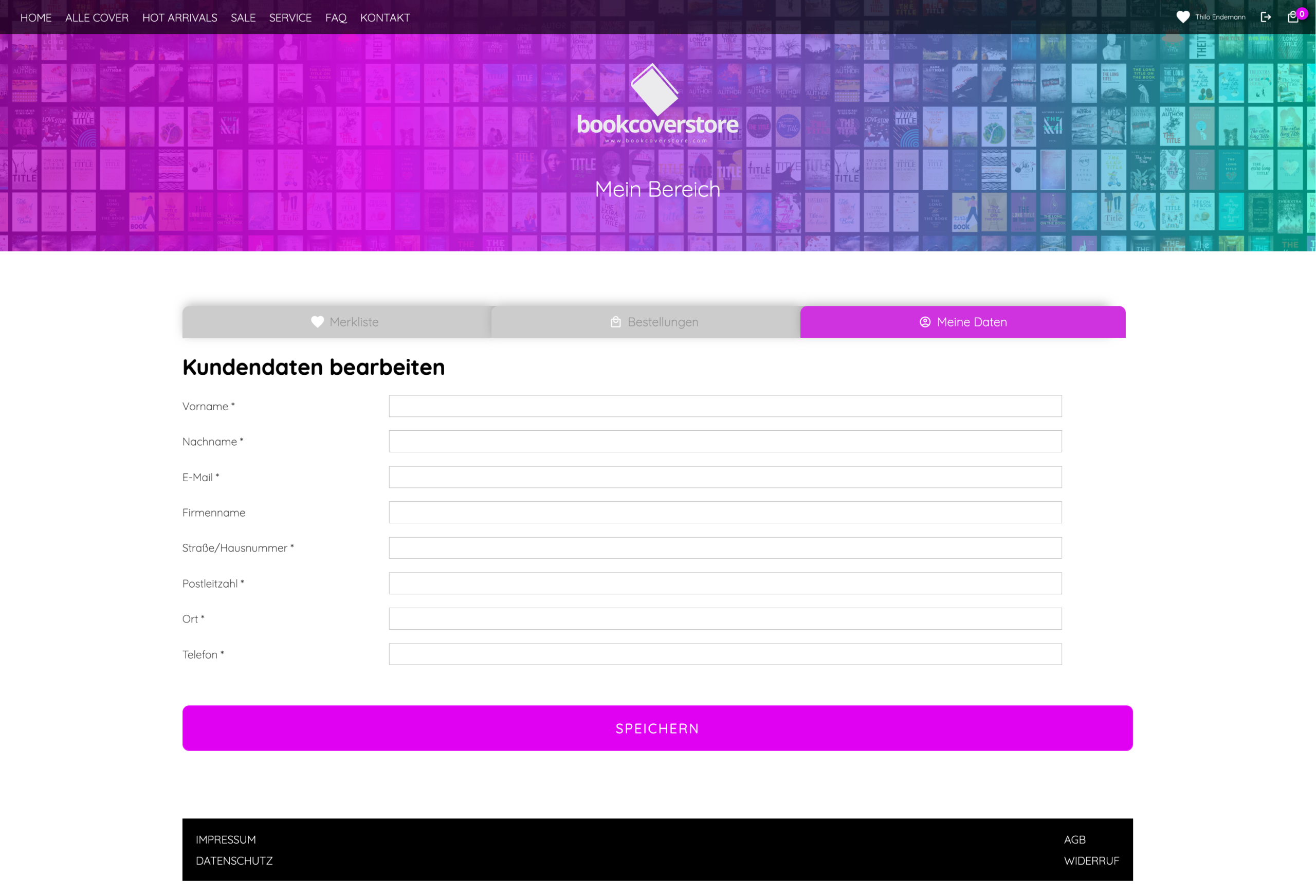Click the logout arrow icon
This screenshot has height=896, width=1316.
point(1266,17)
